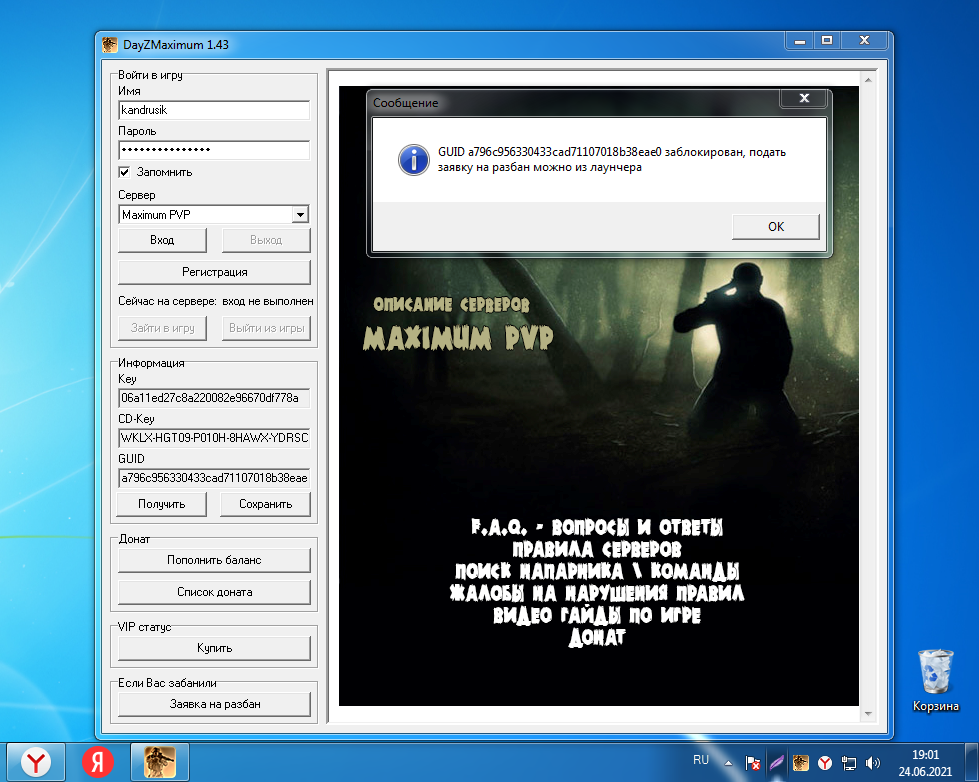Click the Заявка на разбан button
Screen dimensions: 979x782
click(214, 704)
